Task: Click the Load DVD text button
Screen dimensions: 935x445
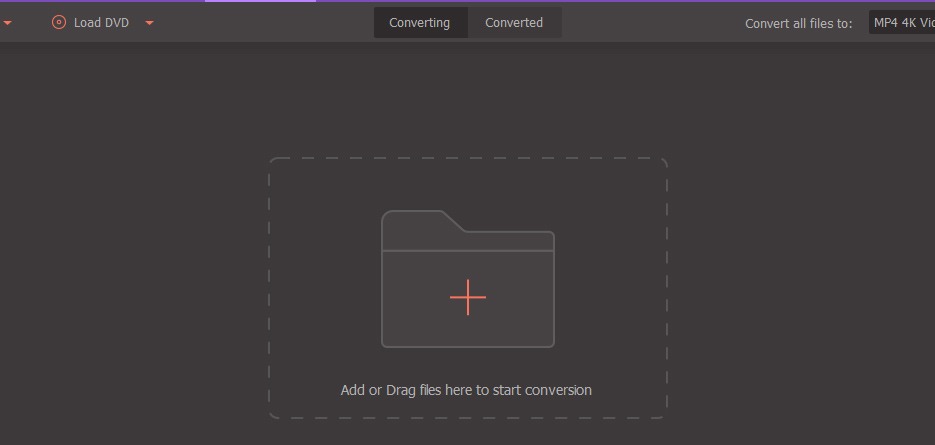Action: (101, 23)
